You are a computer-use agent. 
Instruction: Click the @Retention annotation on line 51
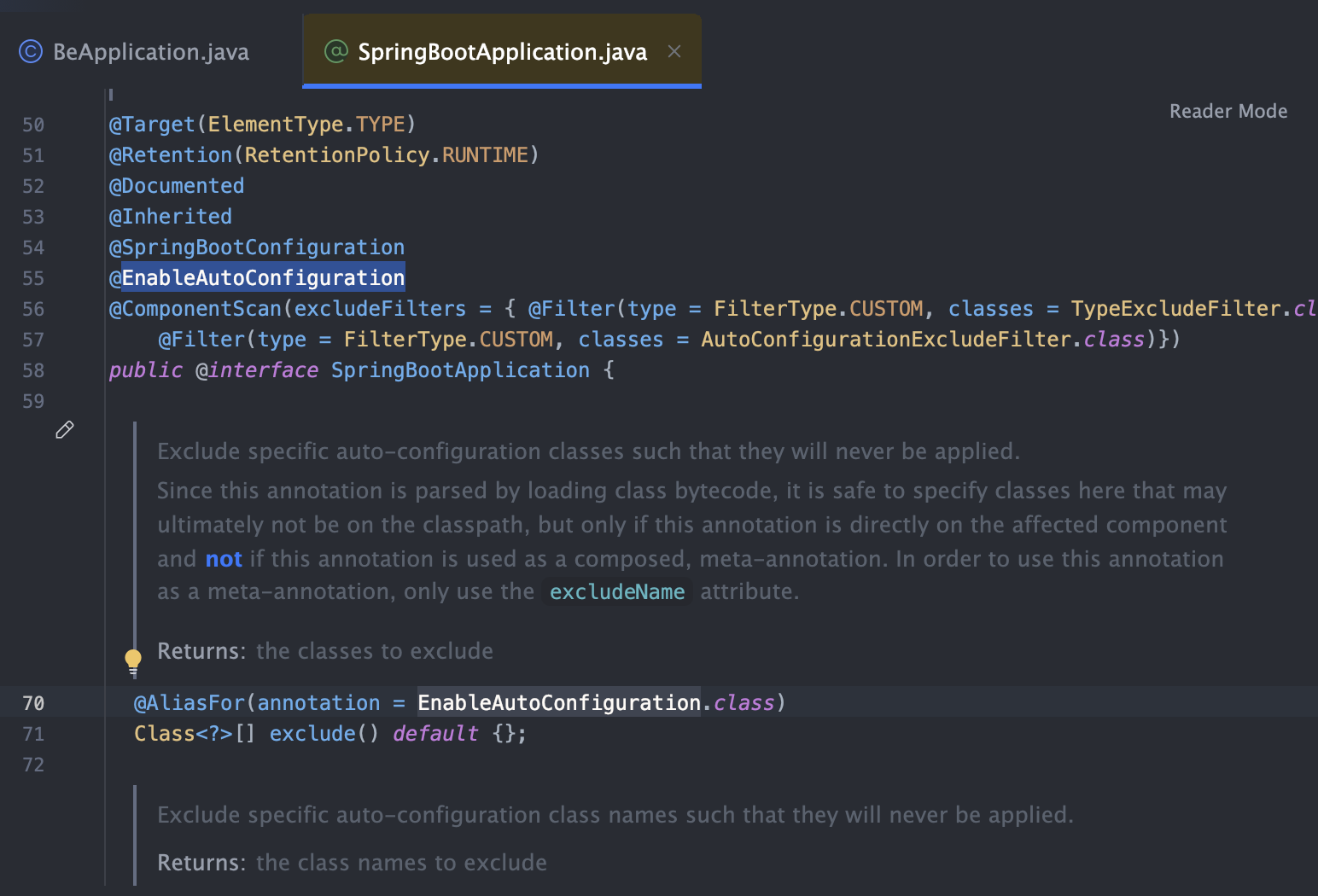[x=171, y=155]
